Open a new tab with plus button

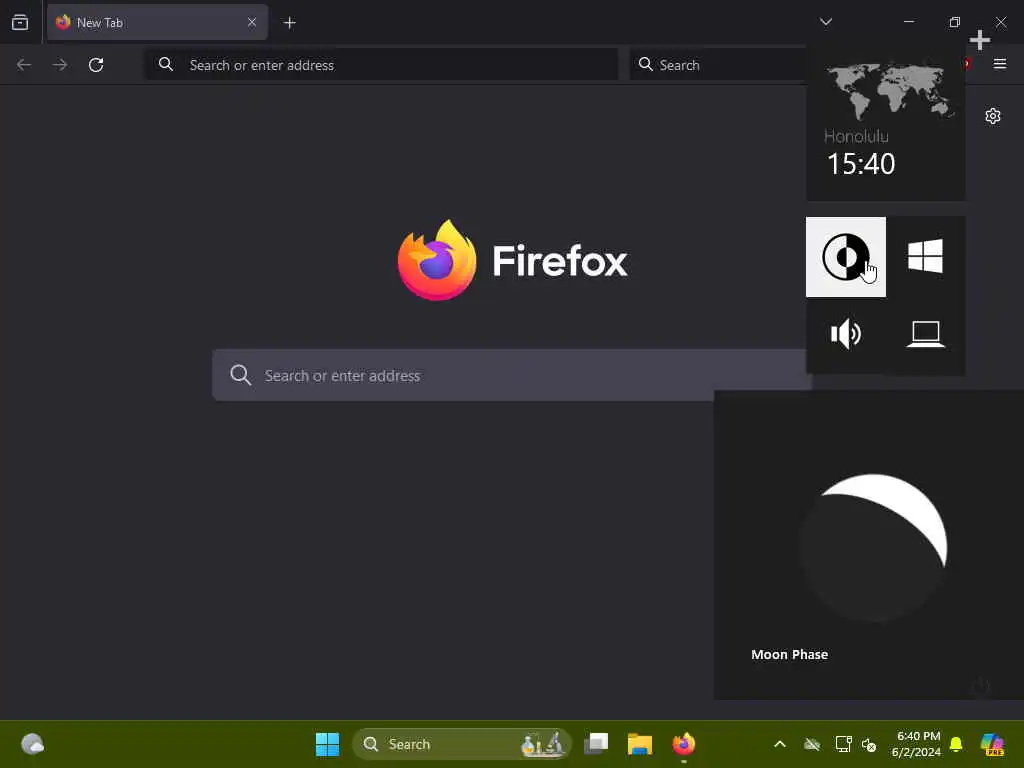[x=289, y=23]
